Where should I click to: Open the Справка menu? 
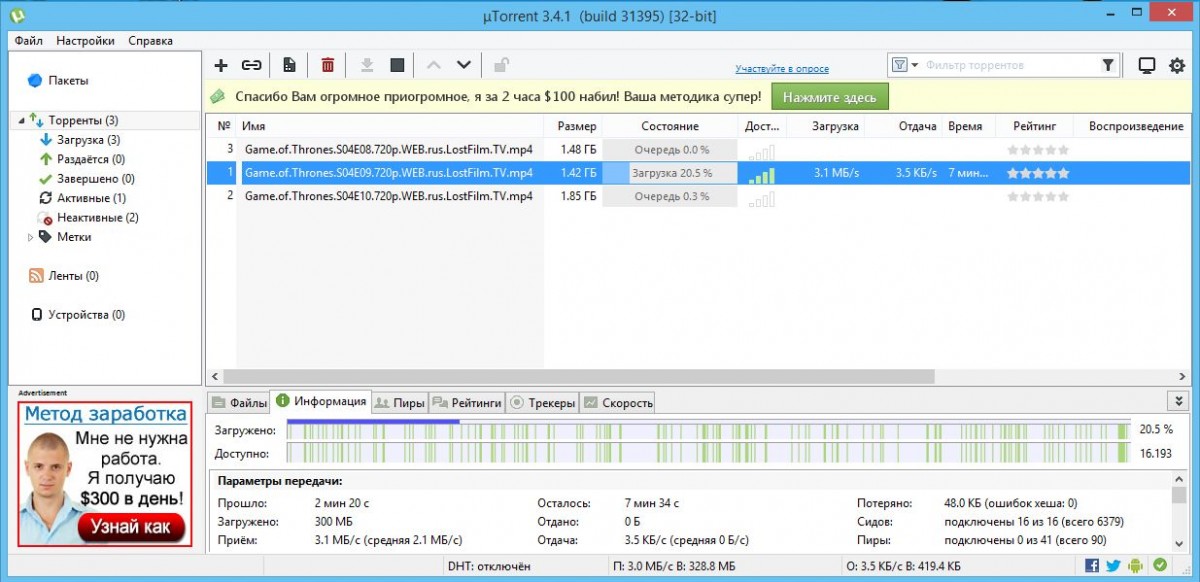click(150, 41)
